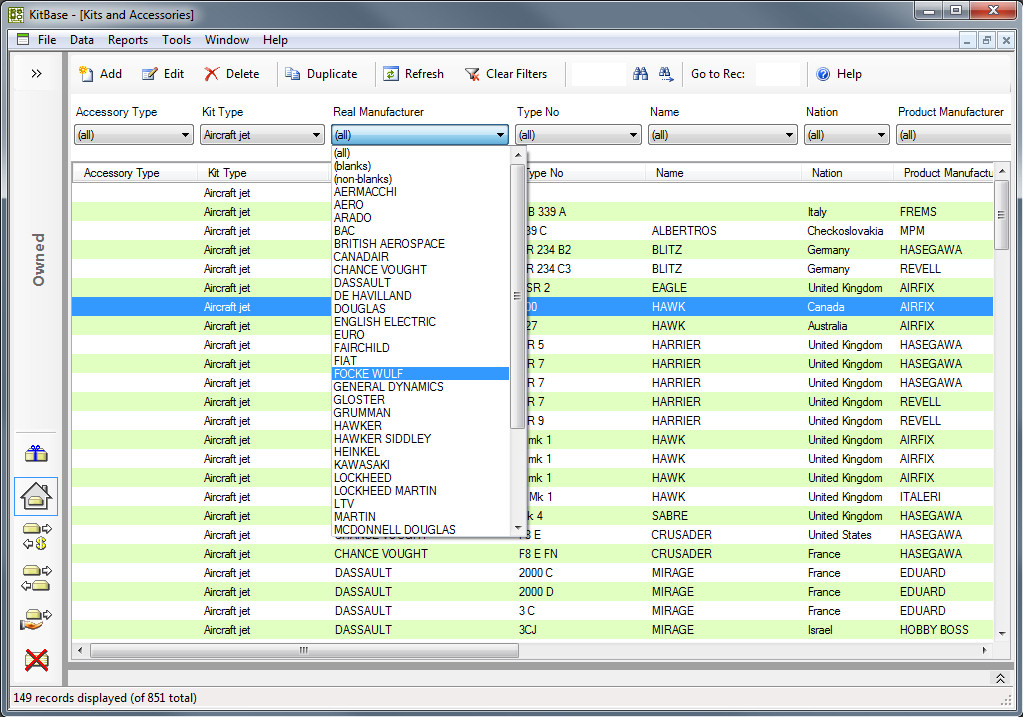This screenshot has height=717, width=1023.
Task: Click the double-chevron collapse icon bottom right
Action: 1000,679
